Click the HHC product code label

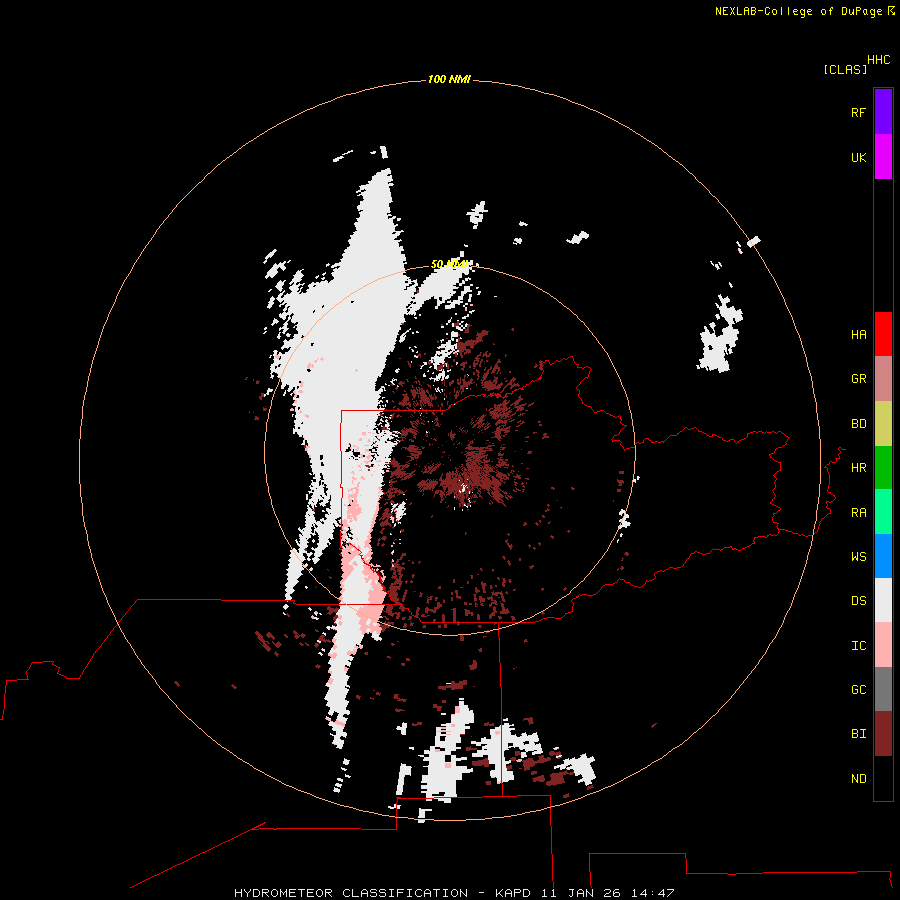pyautogui.click(x=879, y=60)
